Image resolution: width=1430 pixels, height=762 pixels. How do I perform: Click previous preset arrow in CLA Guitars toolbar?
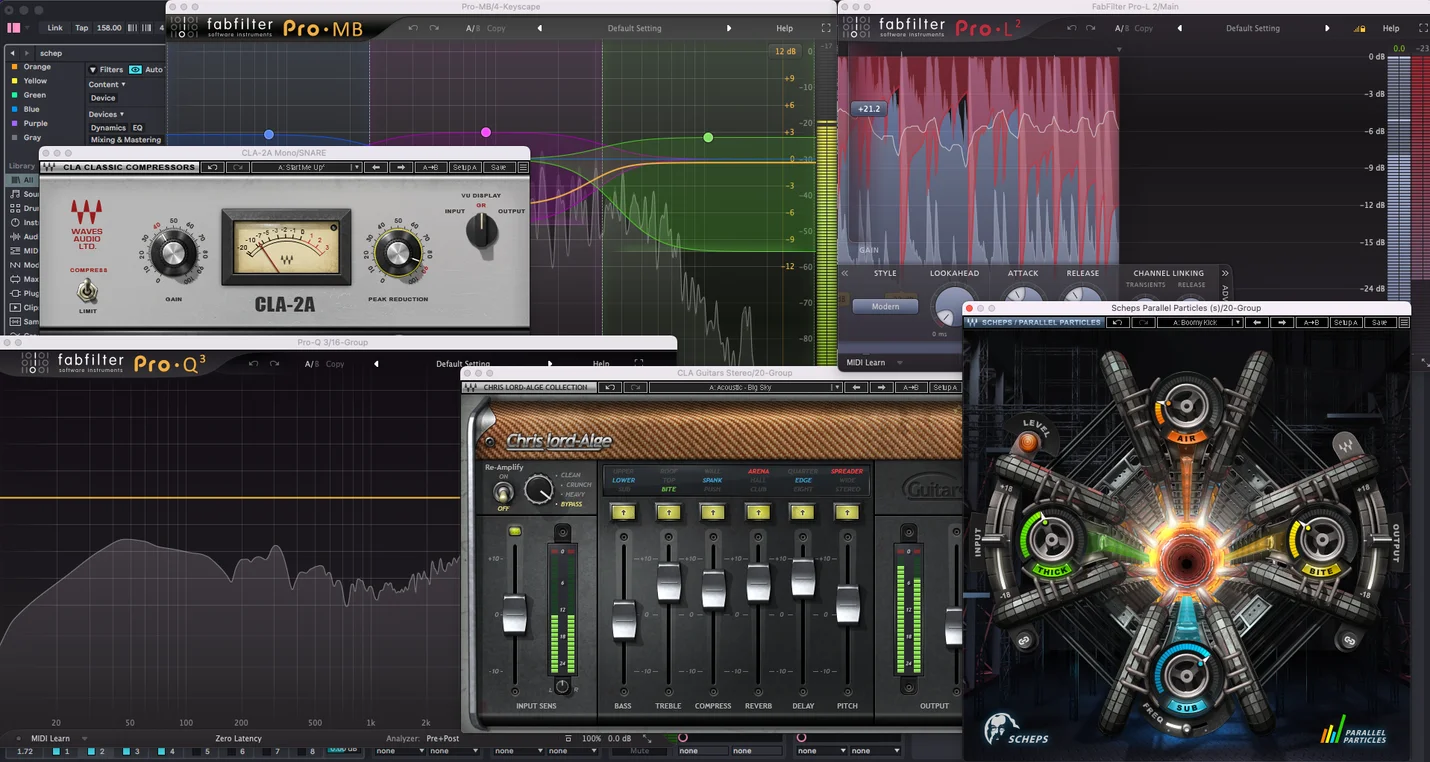(855, 387)
